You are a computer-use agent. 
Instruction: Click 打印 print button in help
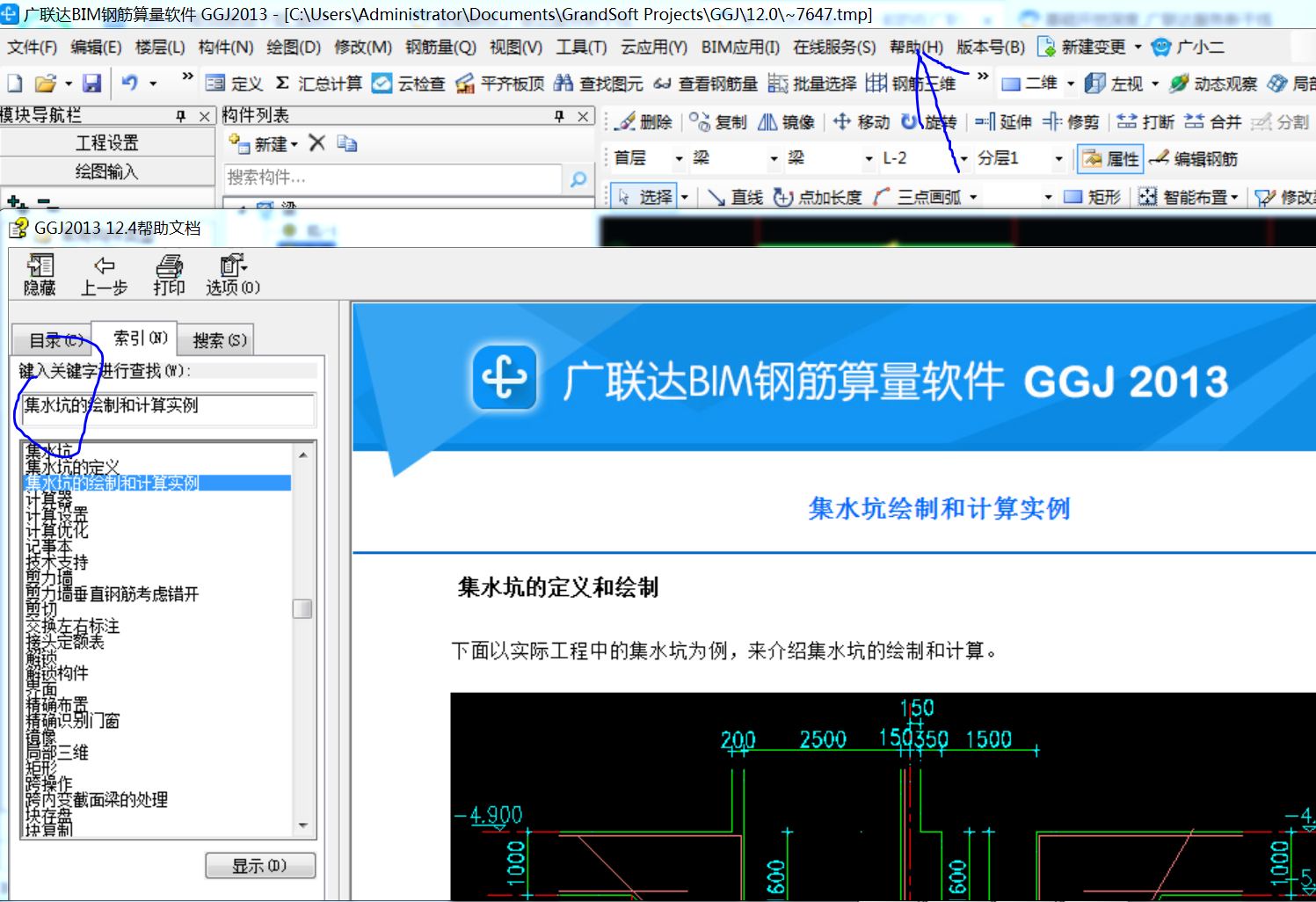pyautogui.click(x=169, y=274)
